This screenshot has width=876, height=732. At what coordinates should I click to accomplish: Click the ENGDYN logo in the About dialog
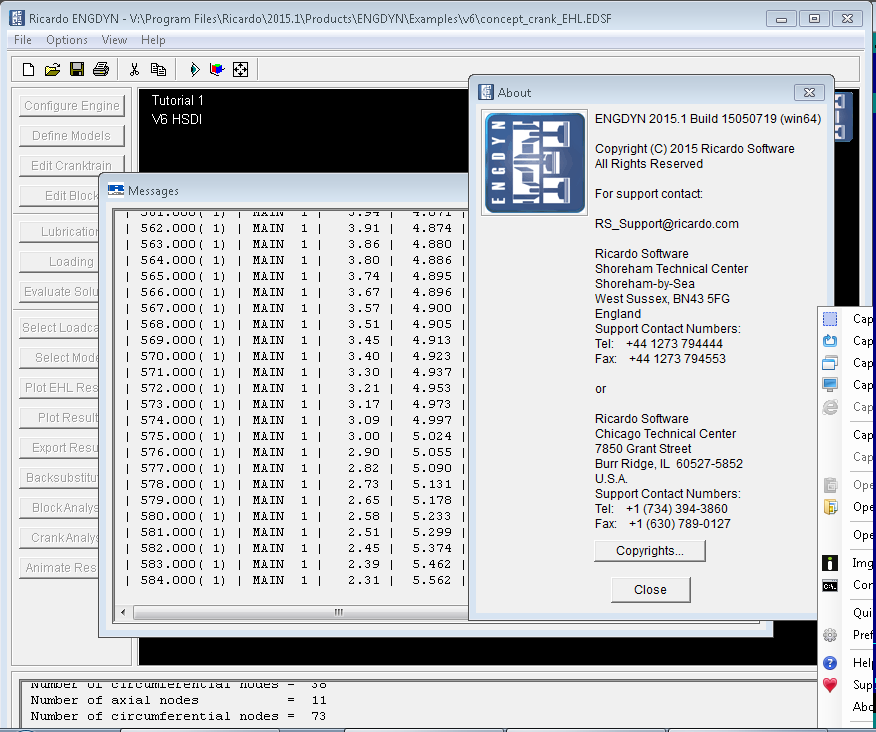pyautogui.click(x=535, y=163)
